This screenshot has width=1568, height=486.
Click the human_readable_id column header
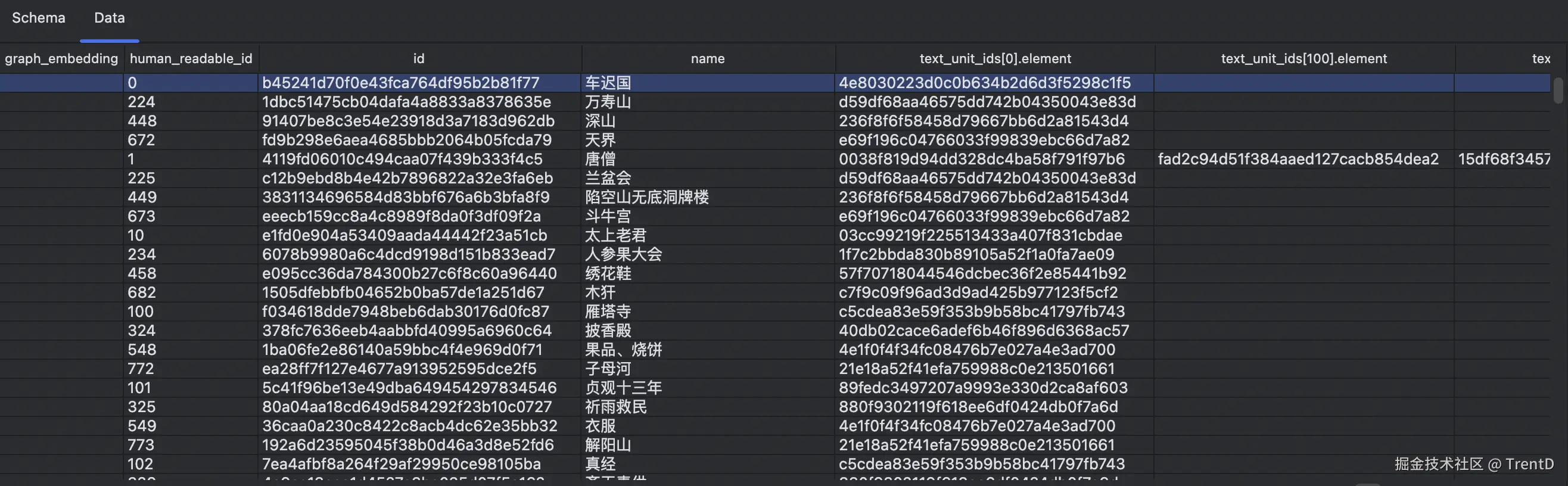coord(191,58)
